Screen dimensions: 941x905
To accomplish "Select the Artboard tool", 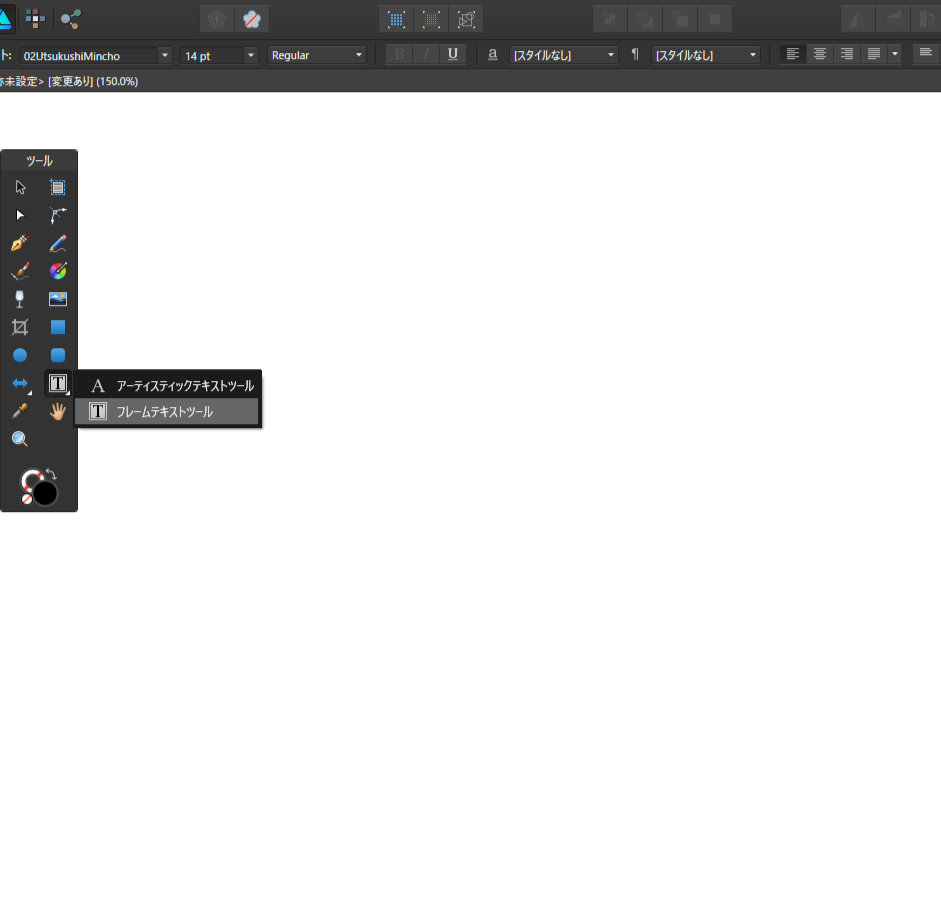I will (58, 187).
